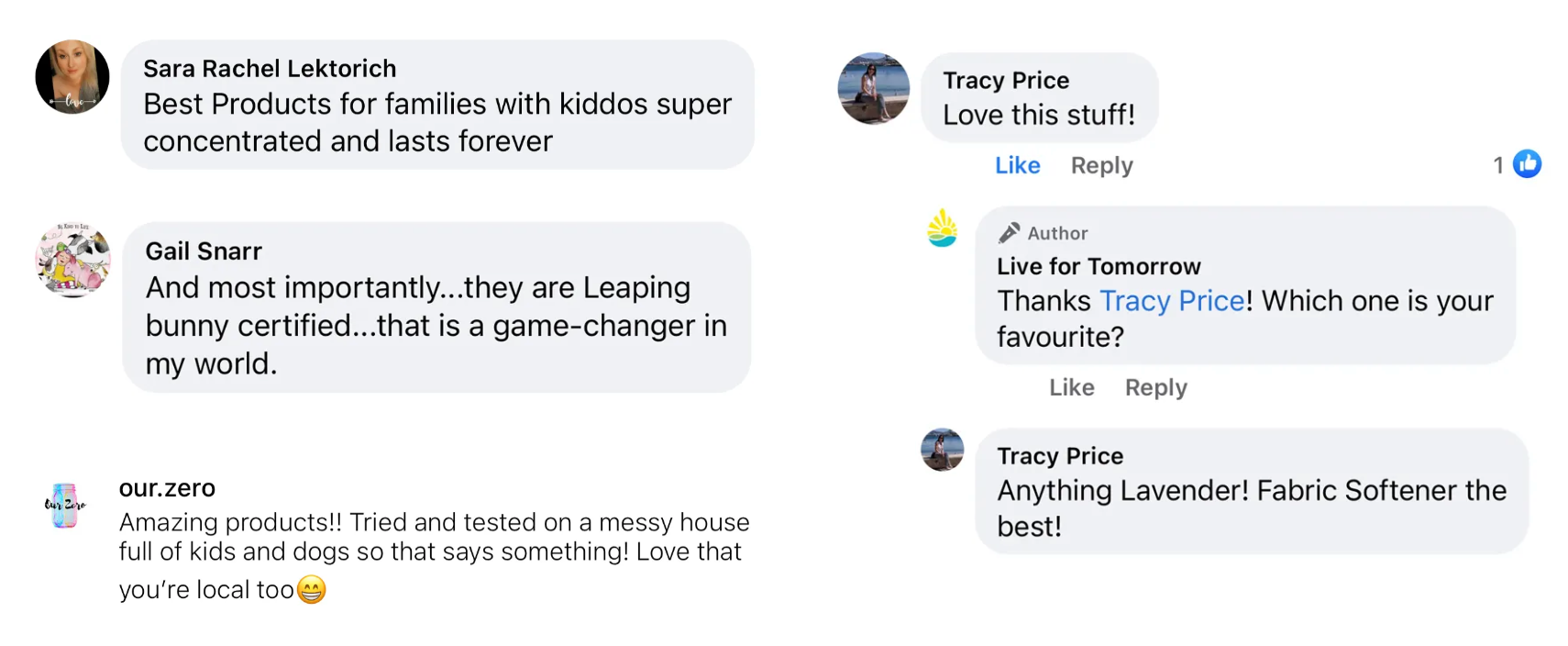Toggle Like on the "Love this stuff!" comment
1568x646 pixels.
coord(1017,165)
